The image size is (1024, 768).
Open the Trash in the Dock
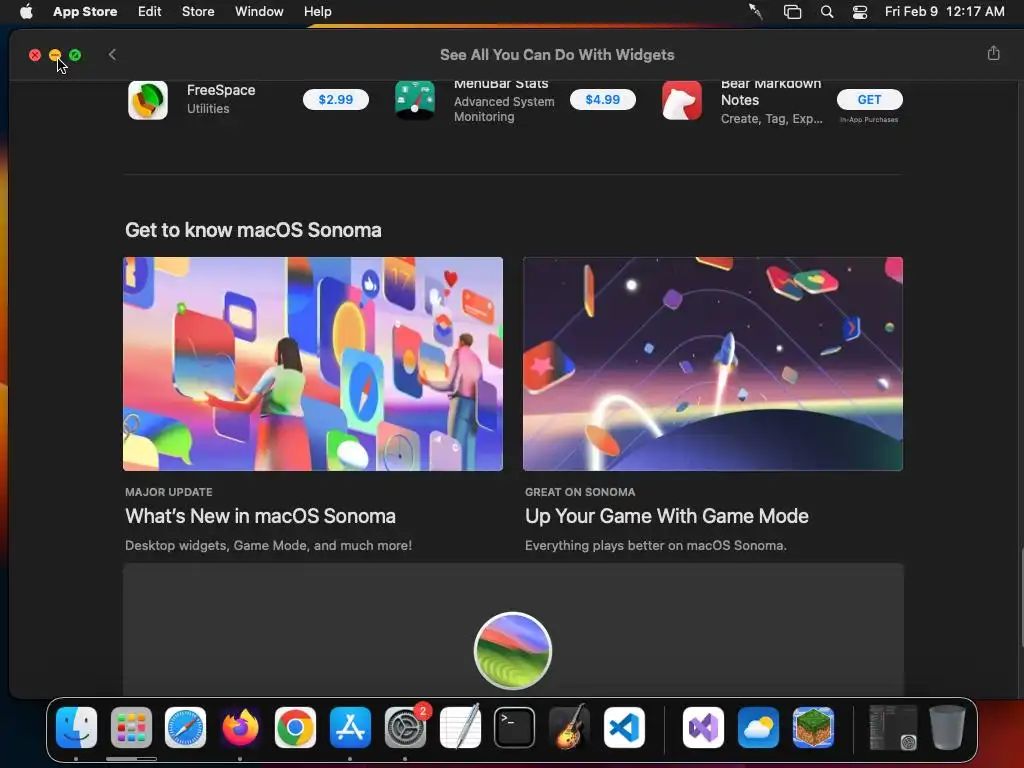[x=947, y=727]
